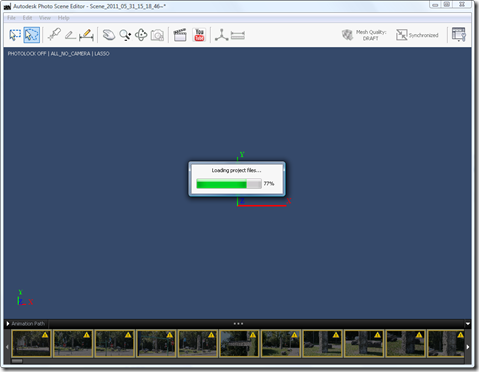This screenshot has width=479, height=372.
Task: Activate the zoom magnifier tool
Action: click(125, 35)
